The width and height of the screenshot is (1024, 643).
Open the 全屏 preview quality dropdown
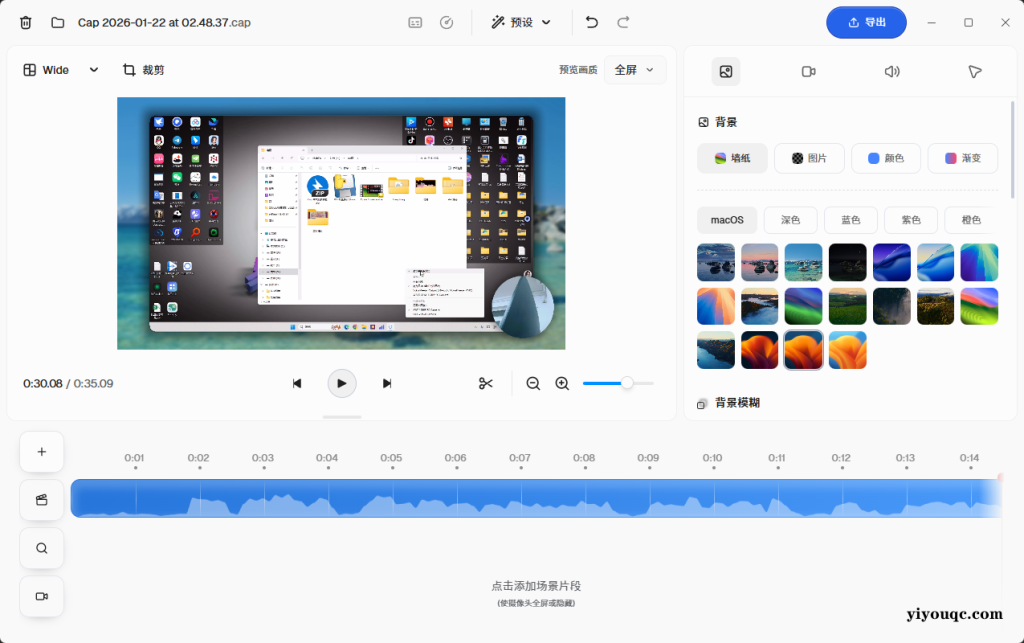click(635, 70)
